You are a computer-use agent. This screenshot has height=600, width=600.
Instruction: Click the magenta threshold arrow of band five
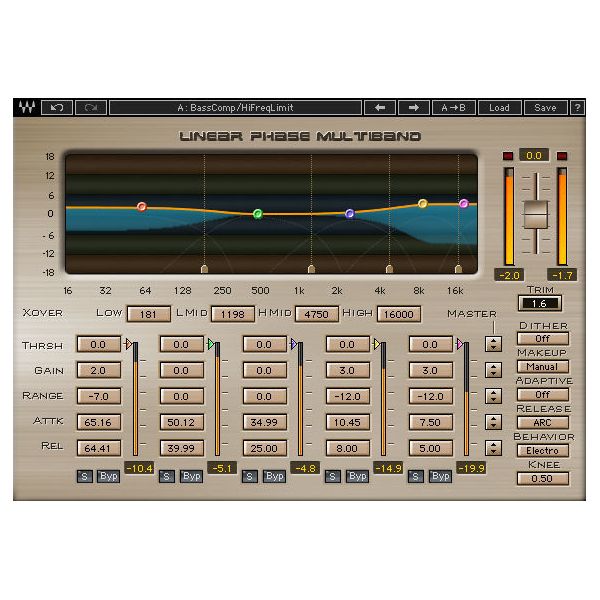(x=460, y=344)
